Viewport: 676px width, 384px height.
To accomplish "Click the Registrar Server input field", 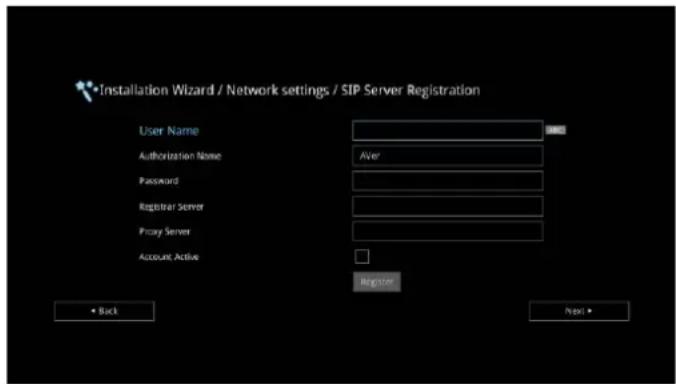I will 448,206.
